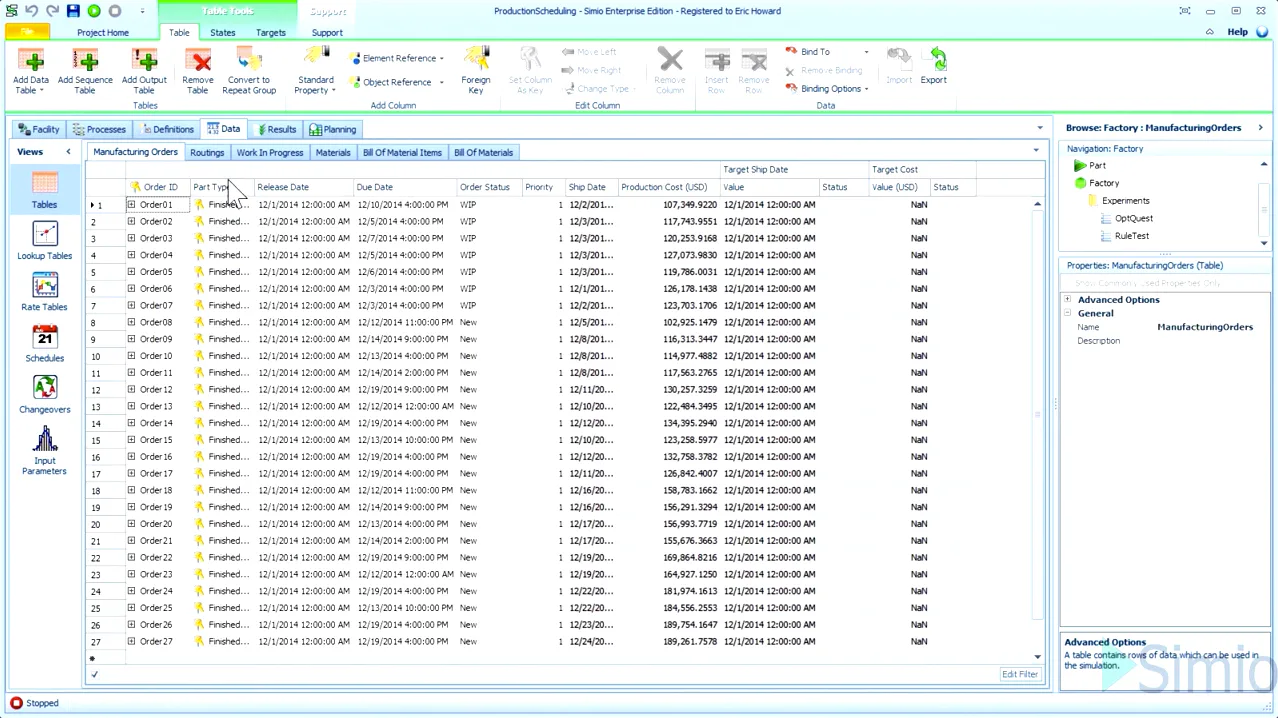The height and width of the screenshot is (718, 1278).
Task: Collapse the Views sidebar with the chevron
Action: (68, 152)
